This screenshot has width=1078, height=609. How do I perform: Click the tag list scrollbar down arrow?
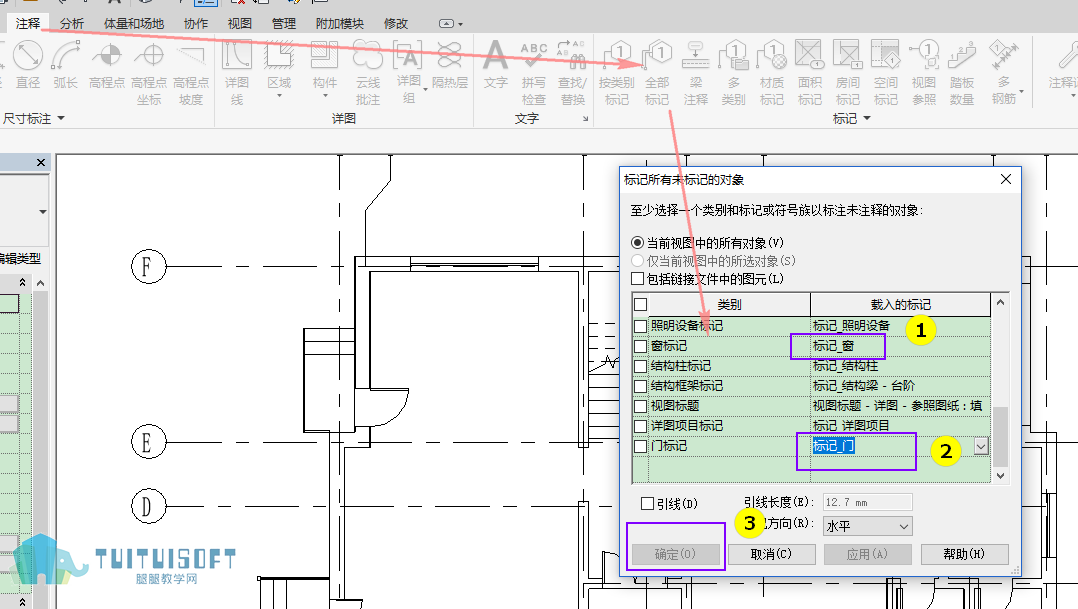[x=1000, y=476]
